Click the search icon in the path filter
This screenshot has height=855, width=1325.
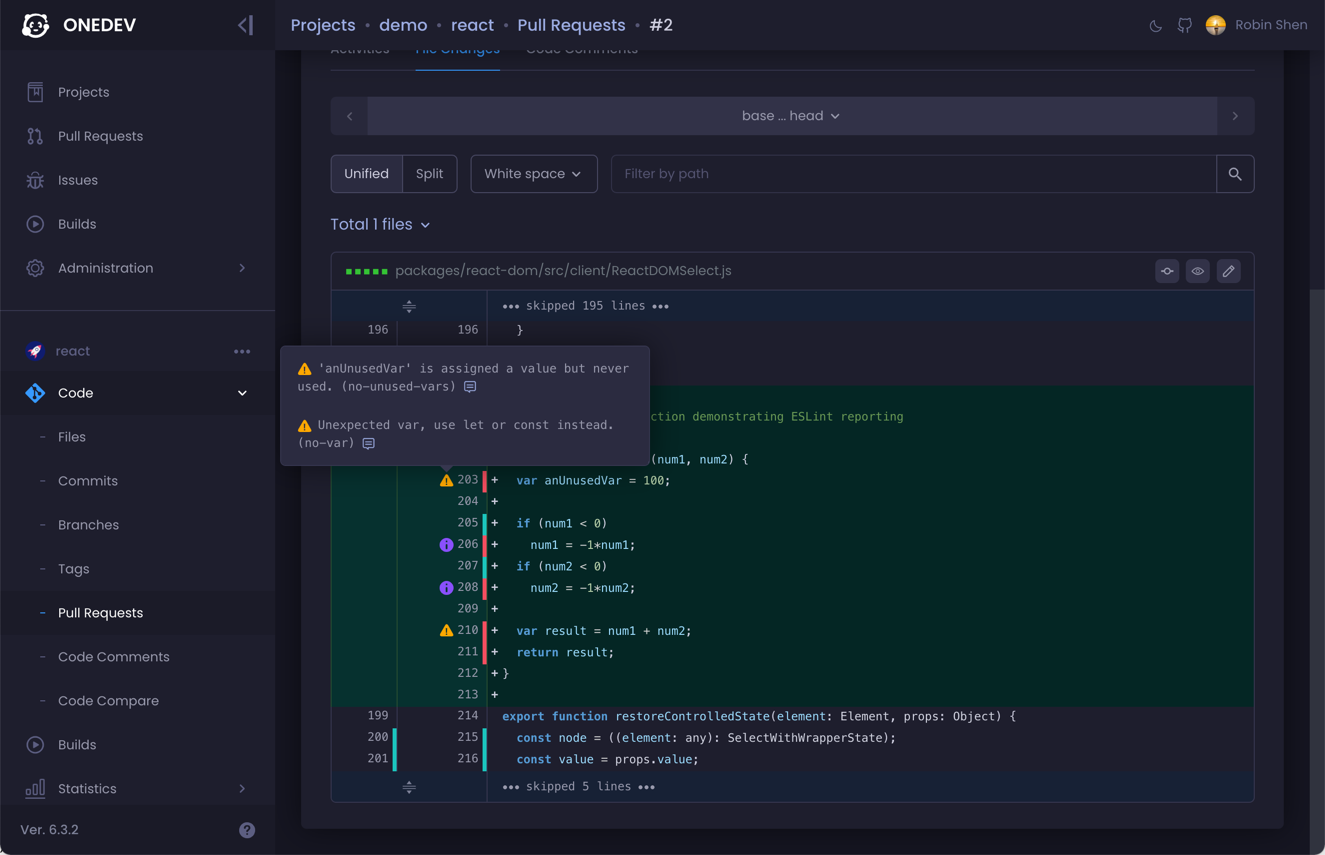click(1234, 173)
